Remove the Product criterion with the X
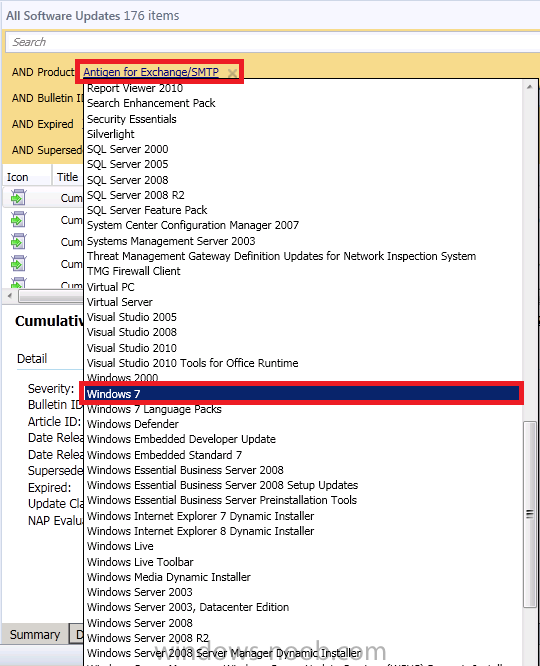Screen dimensions: 540x666 coord(232,73)
